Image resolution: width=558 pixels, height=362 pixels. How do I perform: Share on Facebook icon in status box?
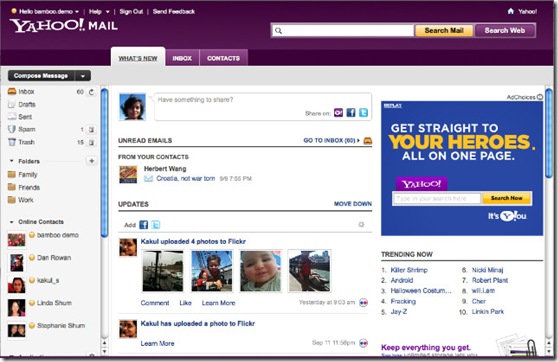pos(351,112)
